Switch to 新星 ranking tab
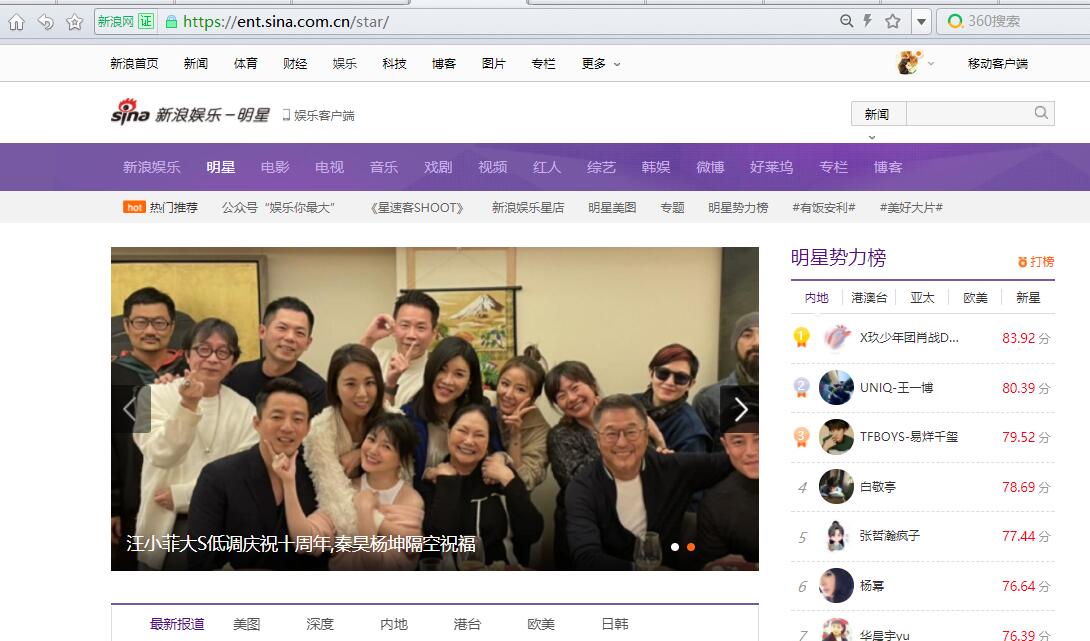Image resolution: width=1090 pixels, height=641 pixels. 1028,298
